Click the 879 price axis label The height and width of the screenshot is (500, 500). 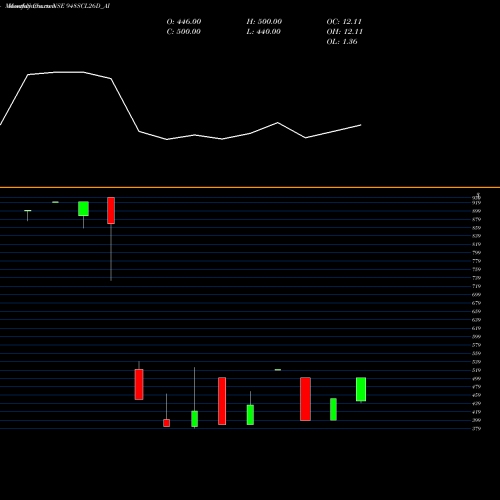click(476, 219)
